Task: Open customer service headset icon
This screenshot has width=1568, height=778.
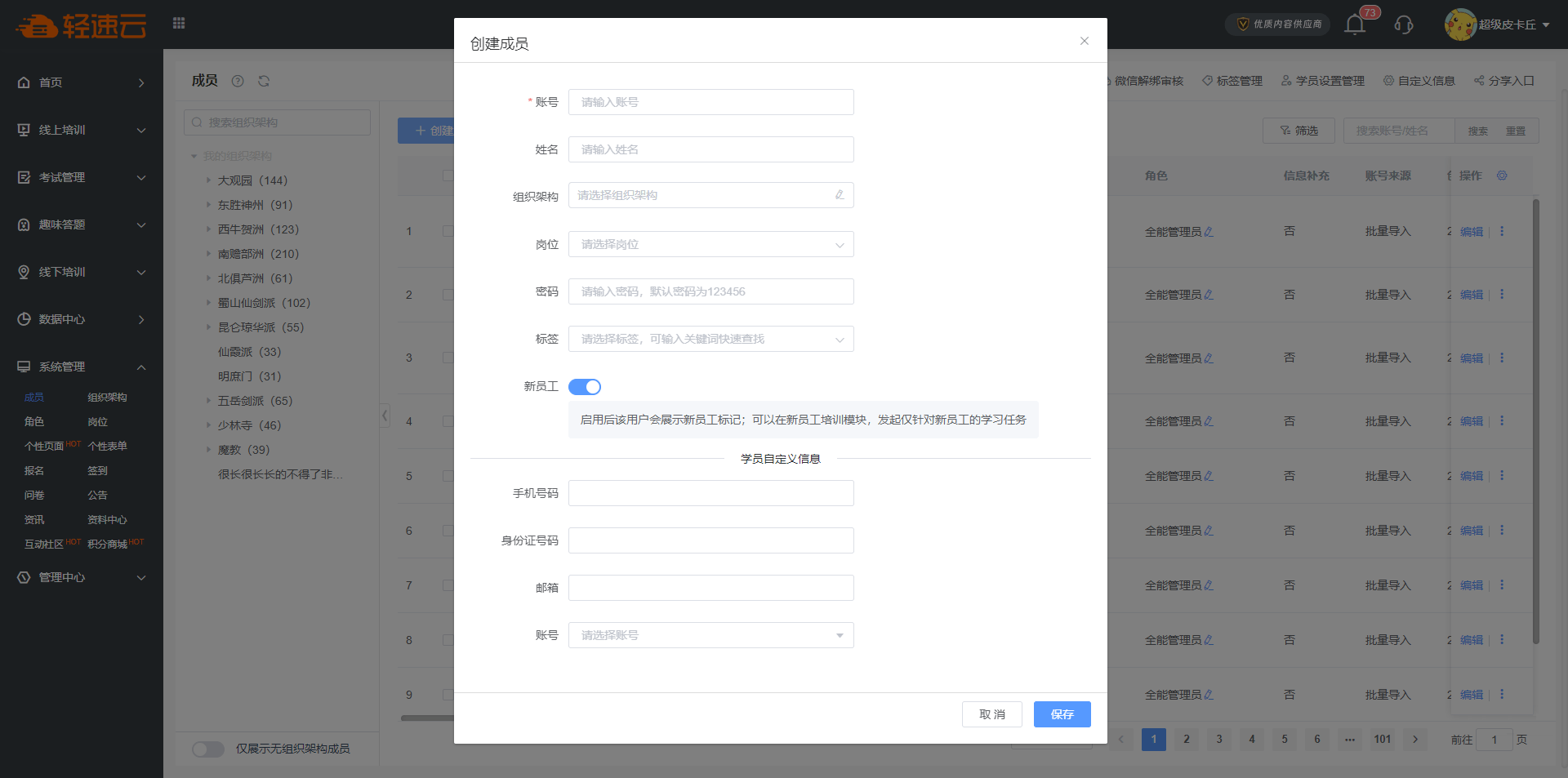Action: [1404, 24]
